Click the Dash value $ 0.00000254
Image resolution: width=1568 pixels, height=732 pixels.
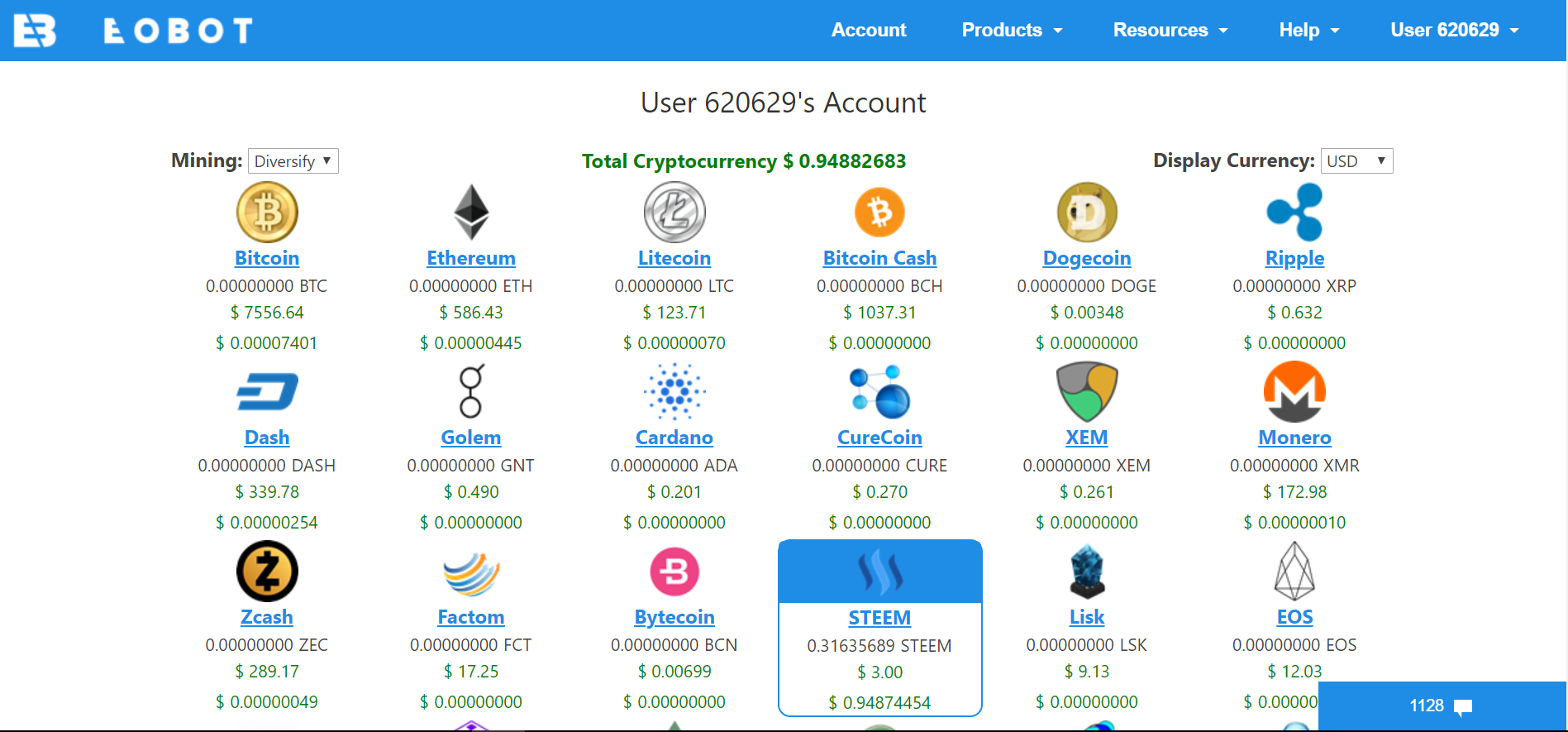[x=267, y=523]
